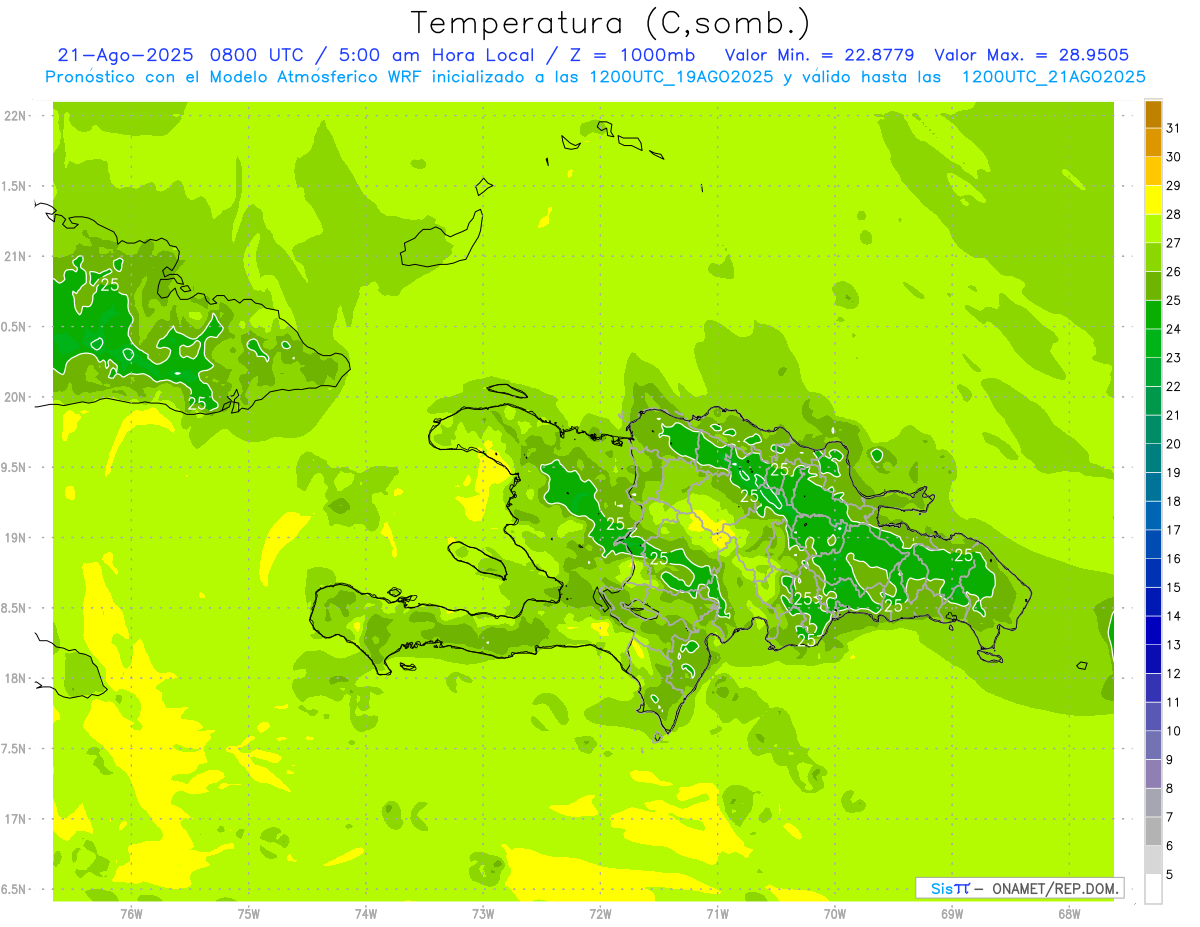The height and width of the screenshot is (927, 1200).
Task: Click the '69W' longitude label
Action: click(951, 914)
